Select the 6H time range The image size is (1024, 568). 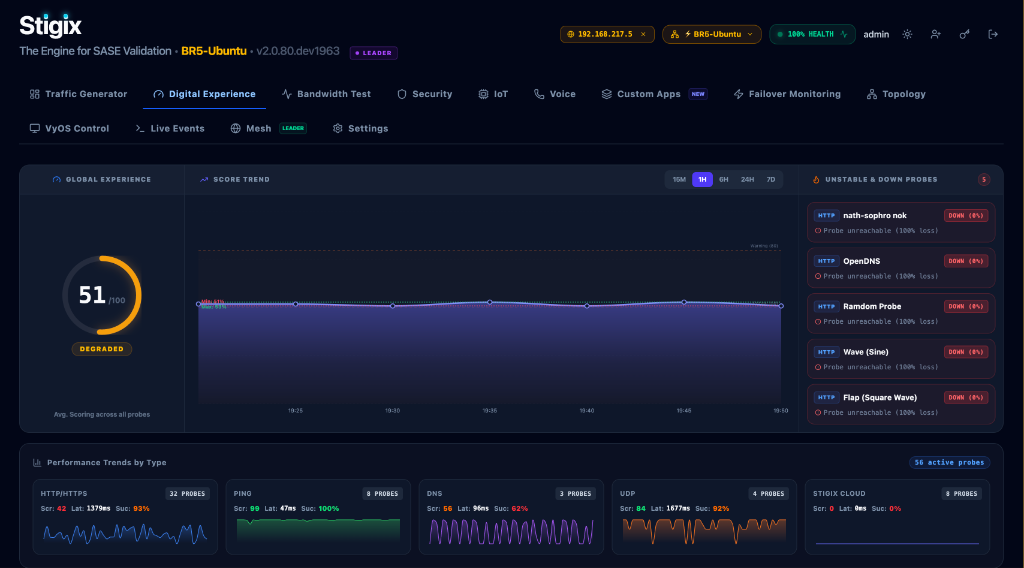tap(724, 180)
